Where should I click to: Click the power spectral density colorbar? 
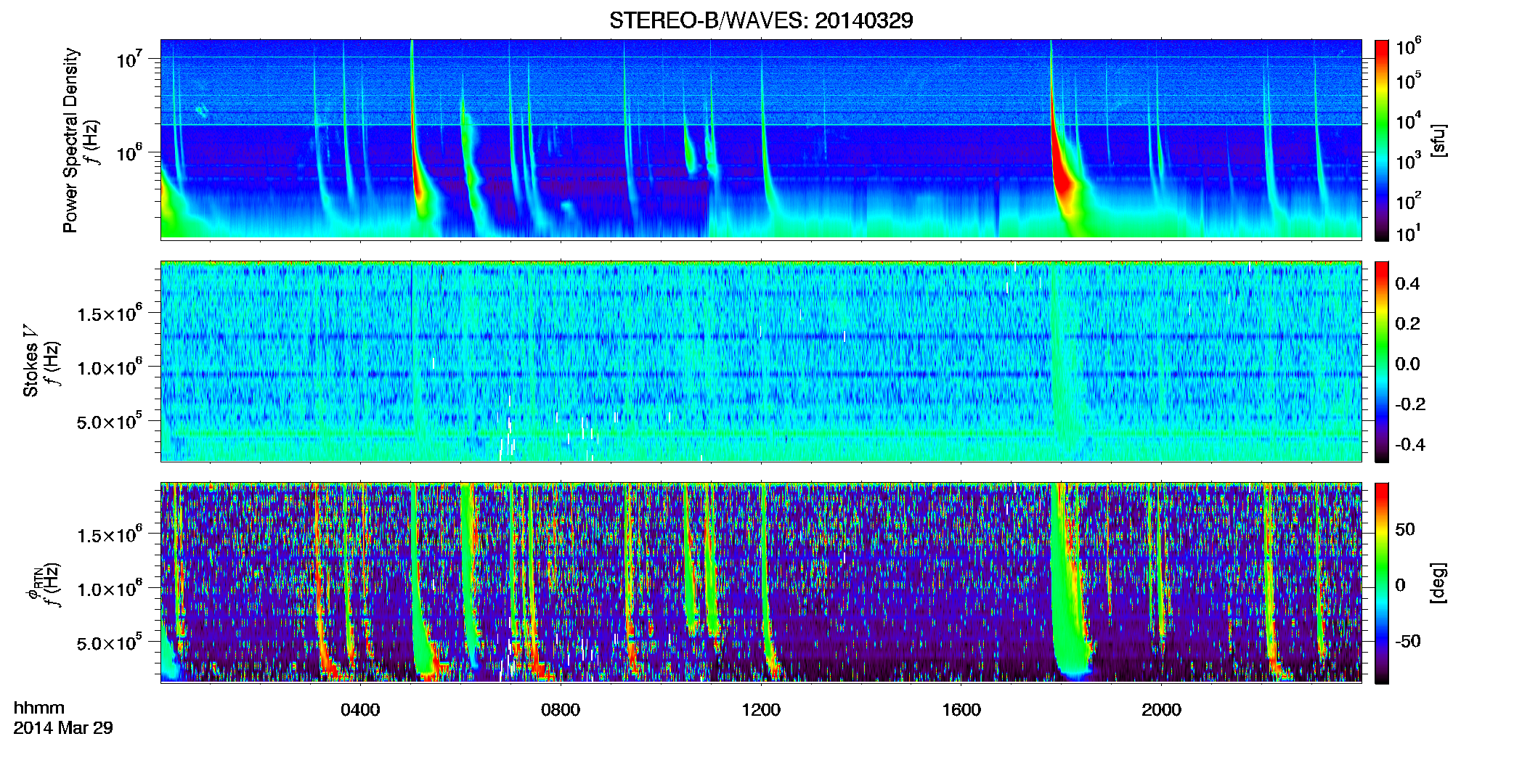[1382, 140]
